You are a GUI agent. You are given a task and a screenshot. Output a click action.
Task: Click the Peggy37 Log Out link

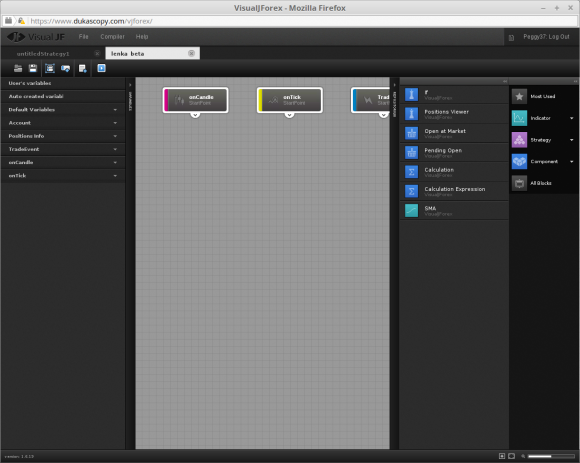[x=546, y=37]
